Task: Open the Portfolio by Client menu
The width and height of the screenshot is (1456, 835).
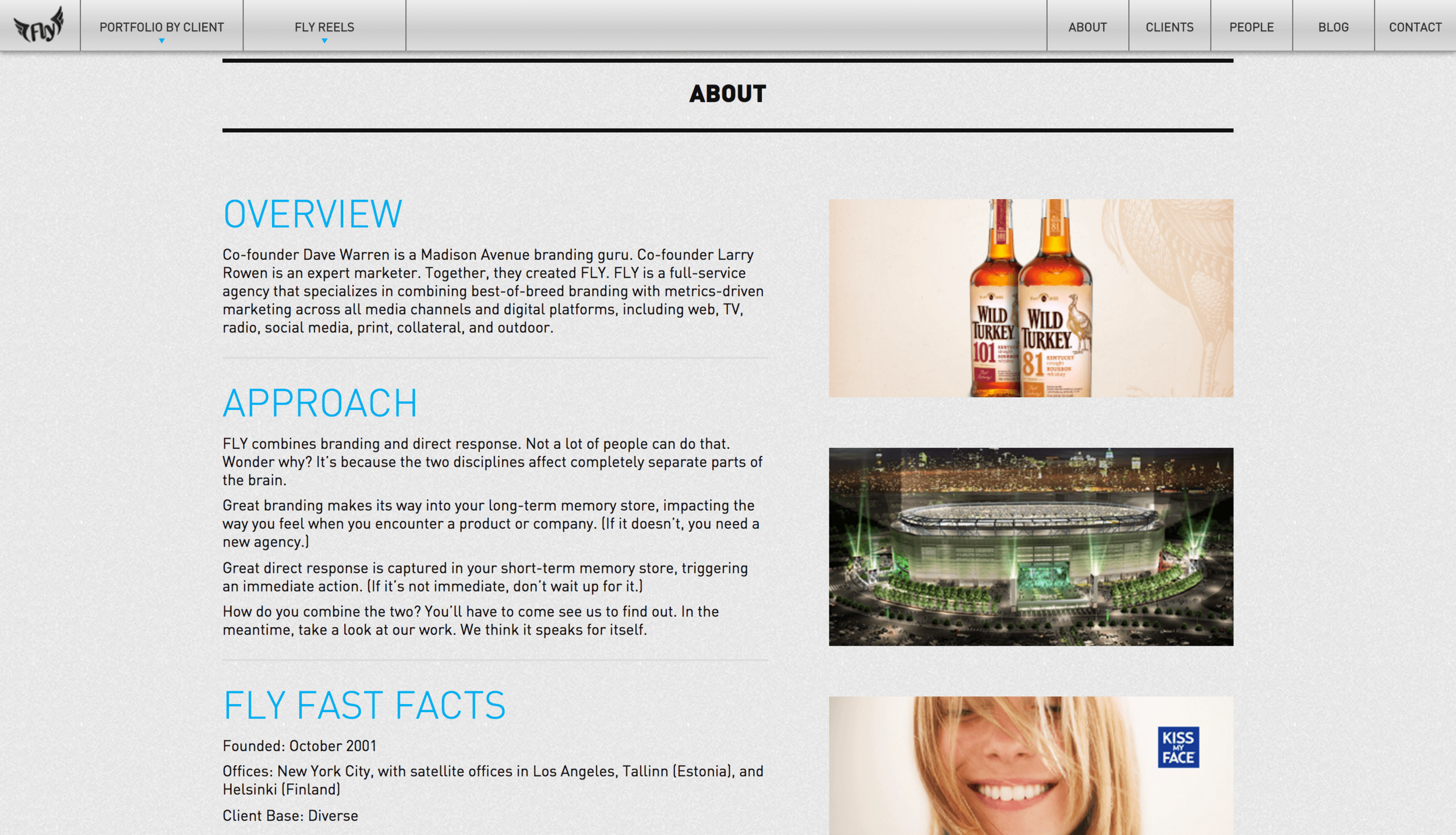Action: [x=161, y=27]
